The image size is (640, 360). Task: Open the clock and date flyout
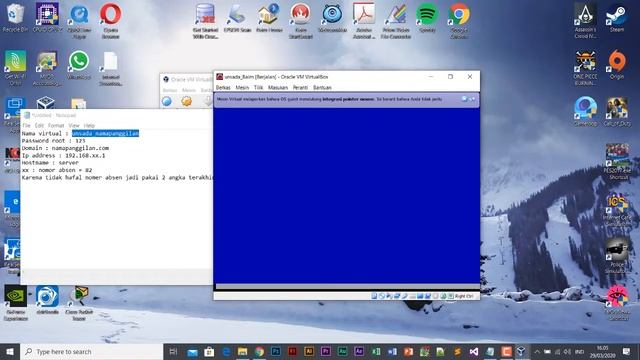(602, 351)
